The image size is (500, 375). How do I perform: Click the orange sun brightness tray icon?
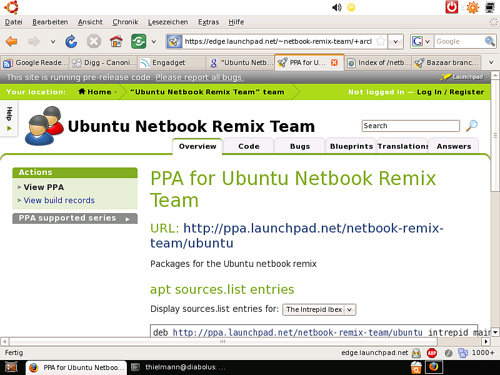(472, 7)
